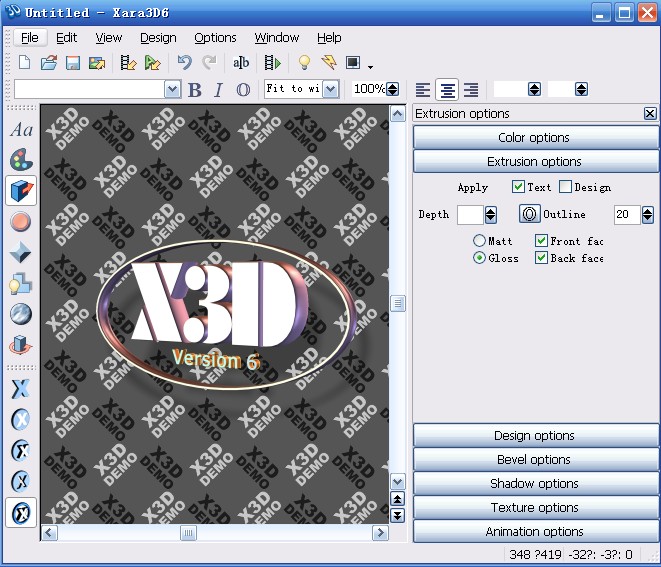The width and height of the screenshot is (661, 567).
Task: Click the second spacing stepper in toolbar
Action: pos(581,89)
